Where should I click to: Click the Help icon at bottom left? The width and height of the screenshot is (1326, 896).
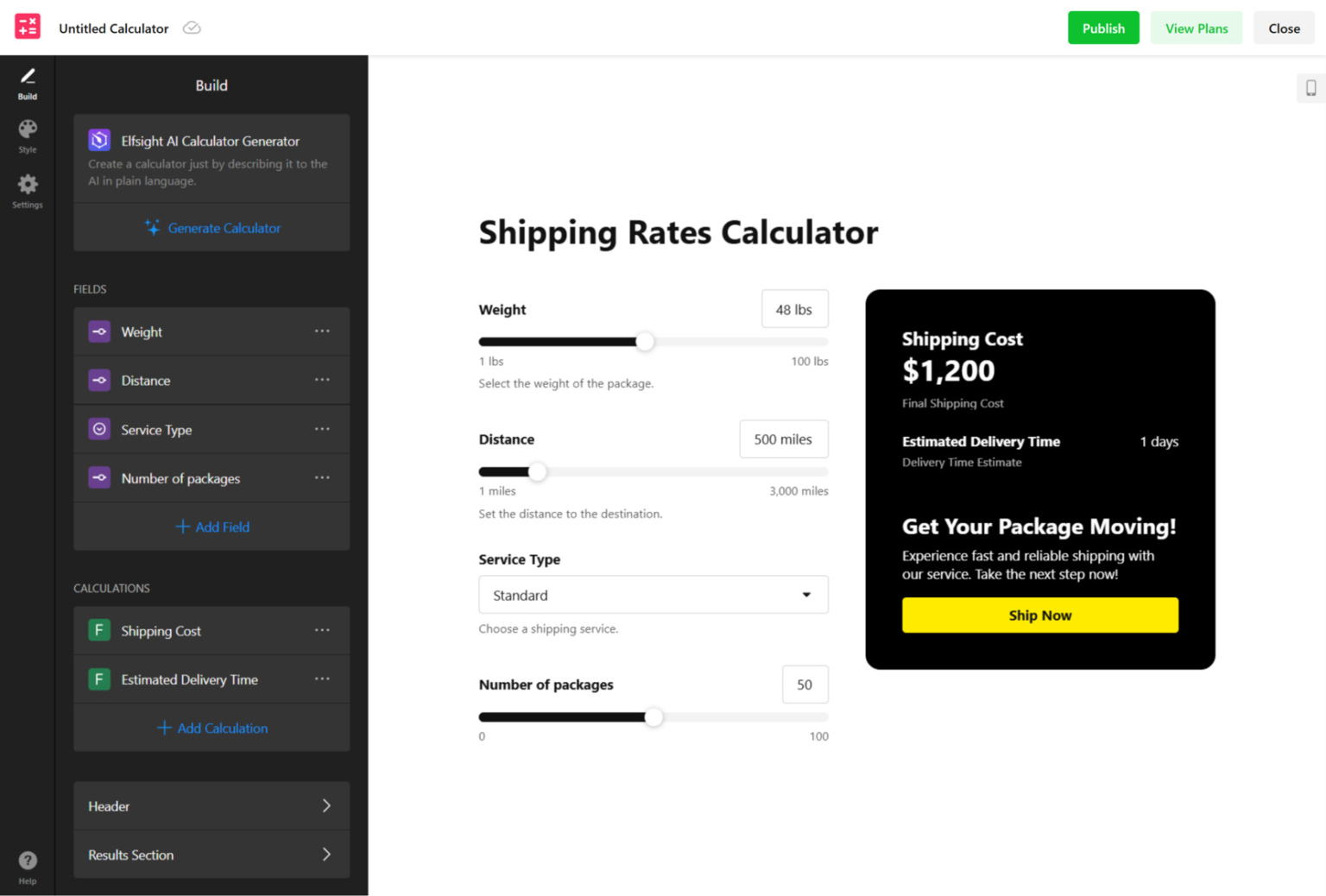coord(27,860)
